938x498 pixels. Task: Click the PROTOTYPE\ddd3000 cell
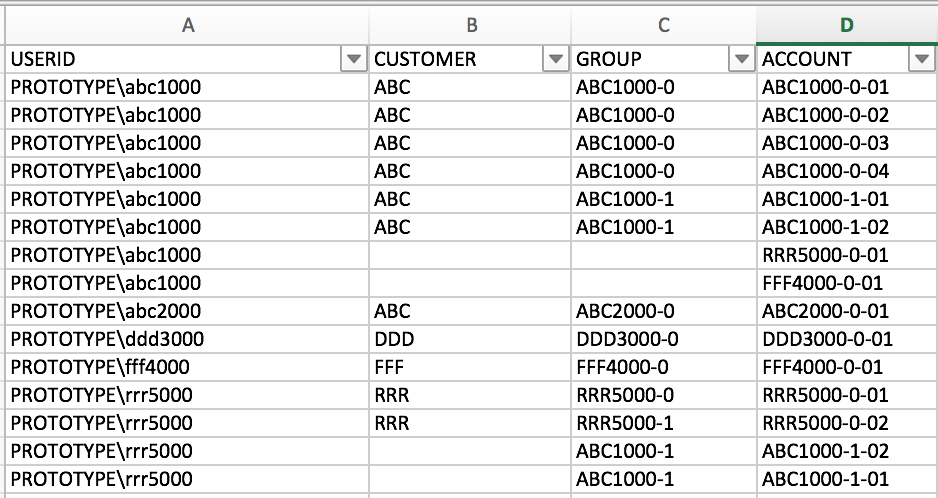pos(106,339)
